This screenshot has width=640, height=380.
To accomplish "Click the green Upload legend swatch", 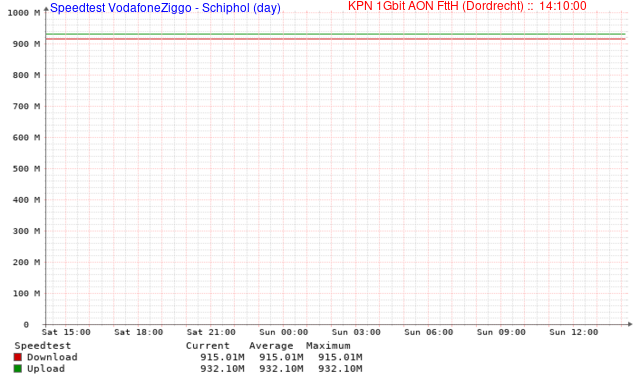I will pyautogui.click(x=18, y=369).
